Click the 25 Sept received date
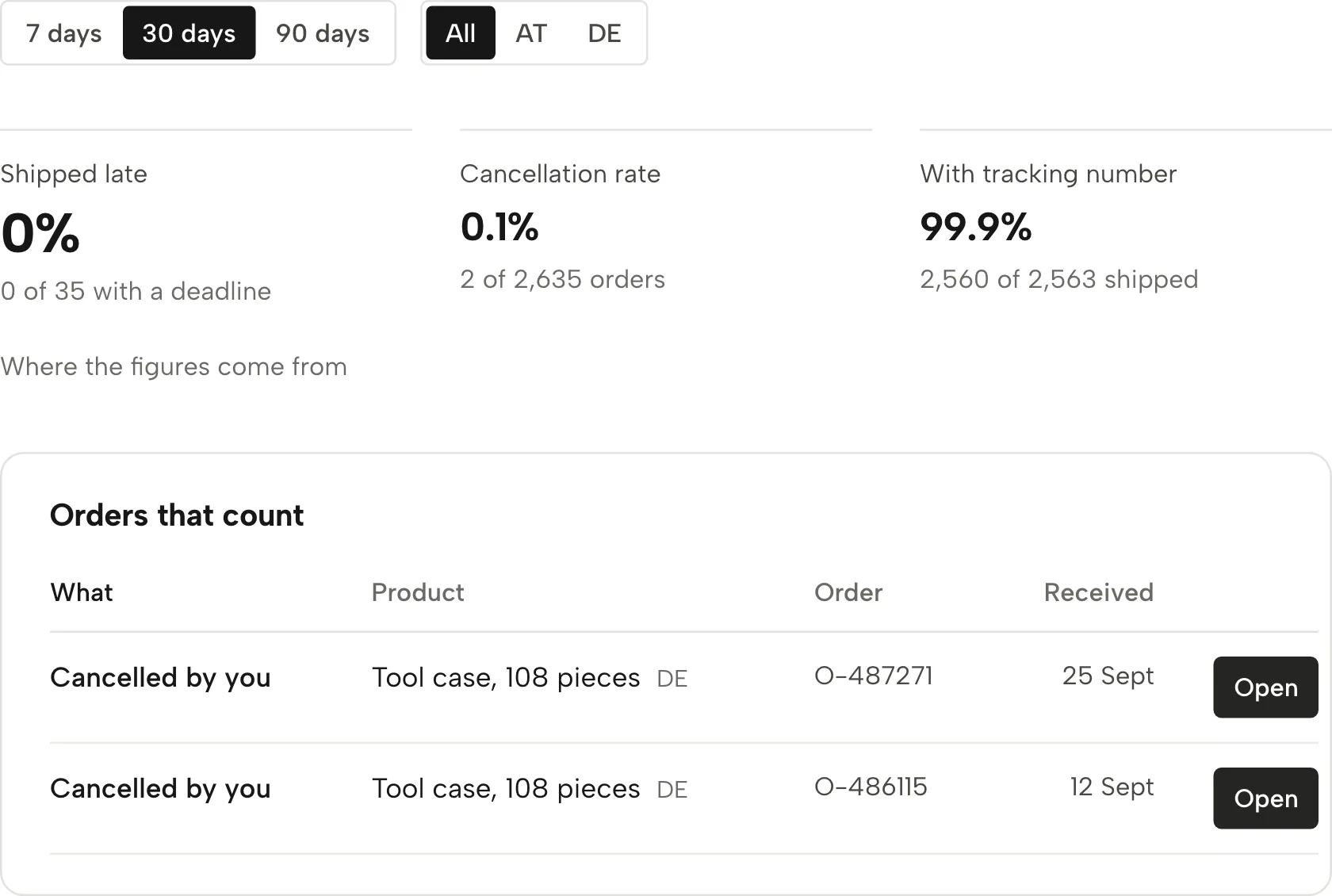The image size is (1332, 896). [x=1108, y=676]
